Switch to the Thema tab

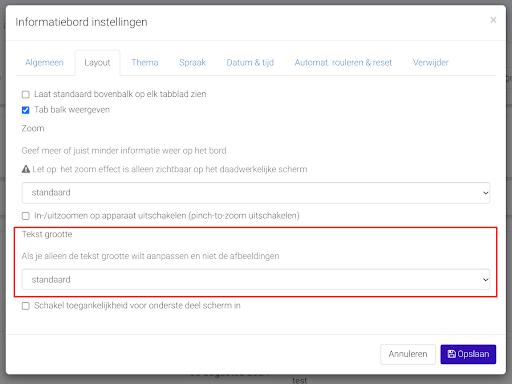(x=145, y=63)
